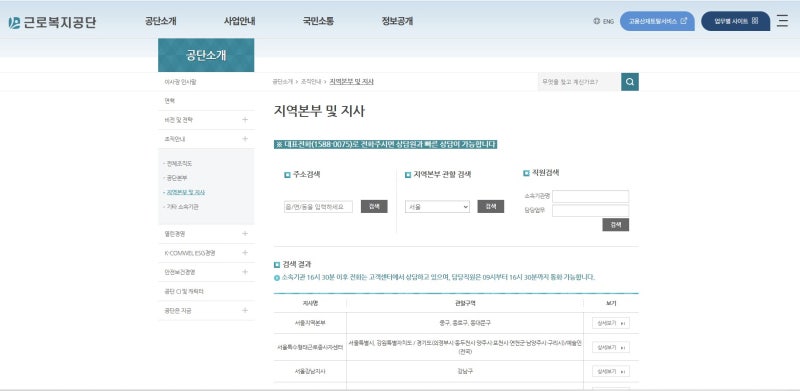
Task: Click 검색 button beside address input
Action: [374, 207]
